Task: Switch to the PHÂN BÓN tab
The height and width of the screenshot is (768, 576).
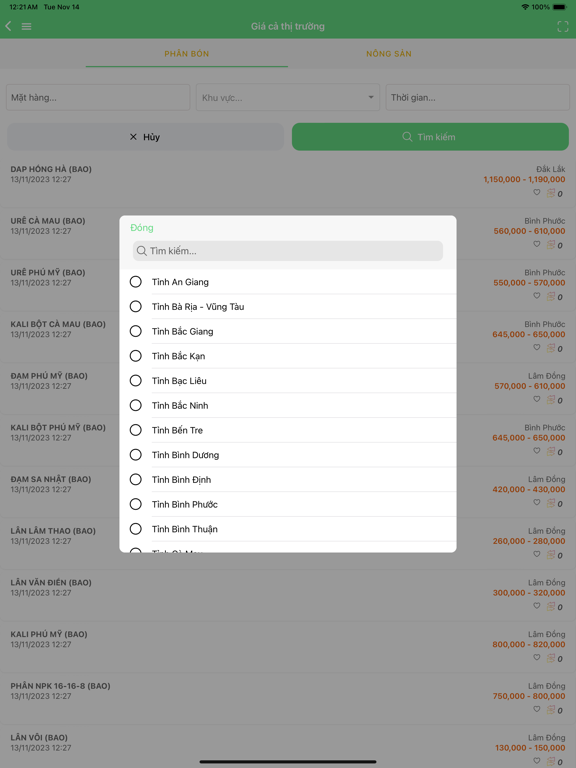Action: [187, 53]
